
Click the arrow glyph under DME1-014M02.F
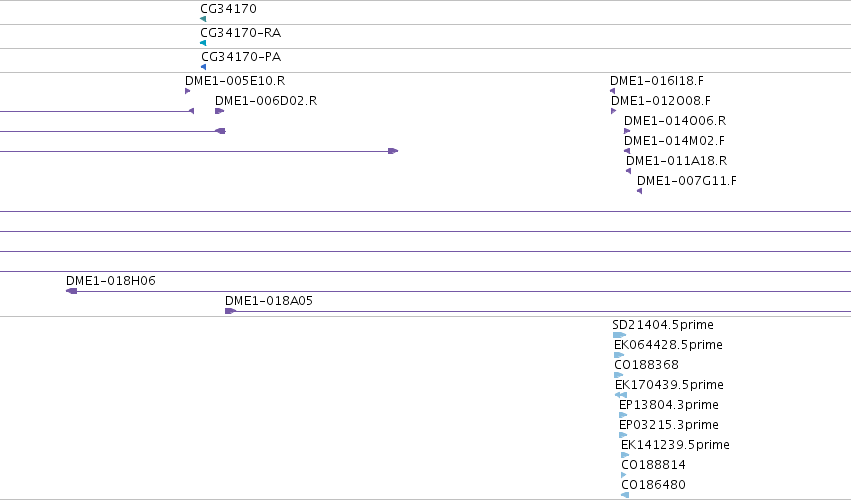pos(627,151)
